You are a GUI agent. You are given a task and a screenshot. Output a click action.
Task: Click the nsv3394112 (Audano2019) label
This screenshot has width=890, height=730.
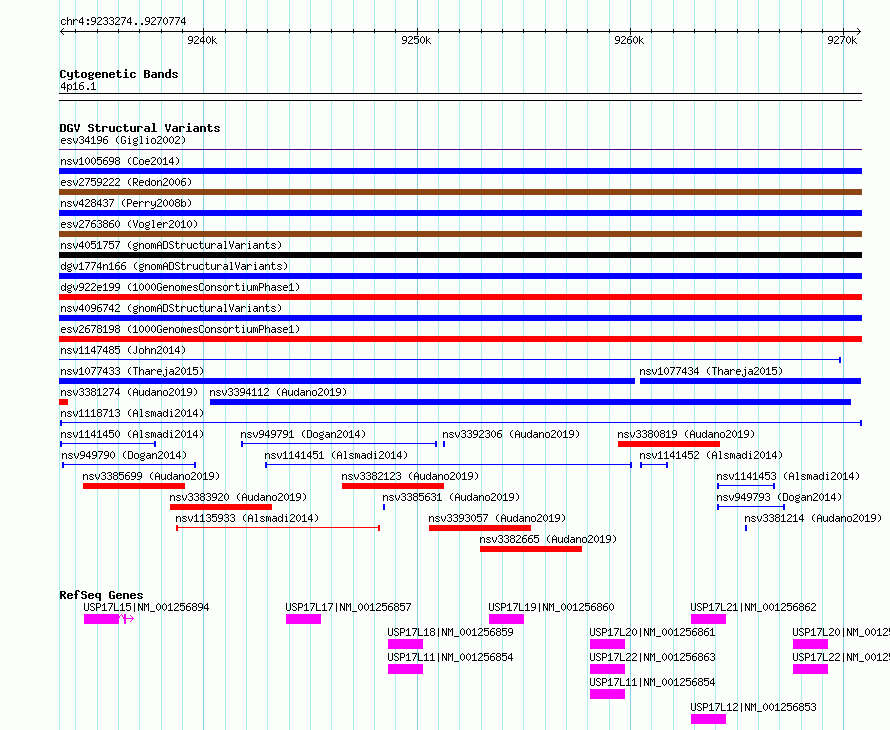tap(278, 392)
